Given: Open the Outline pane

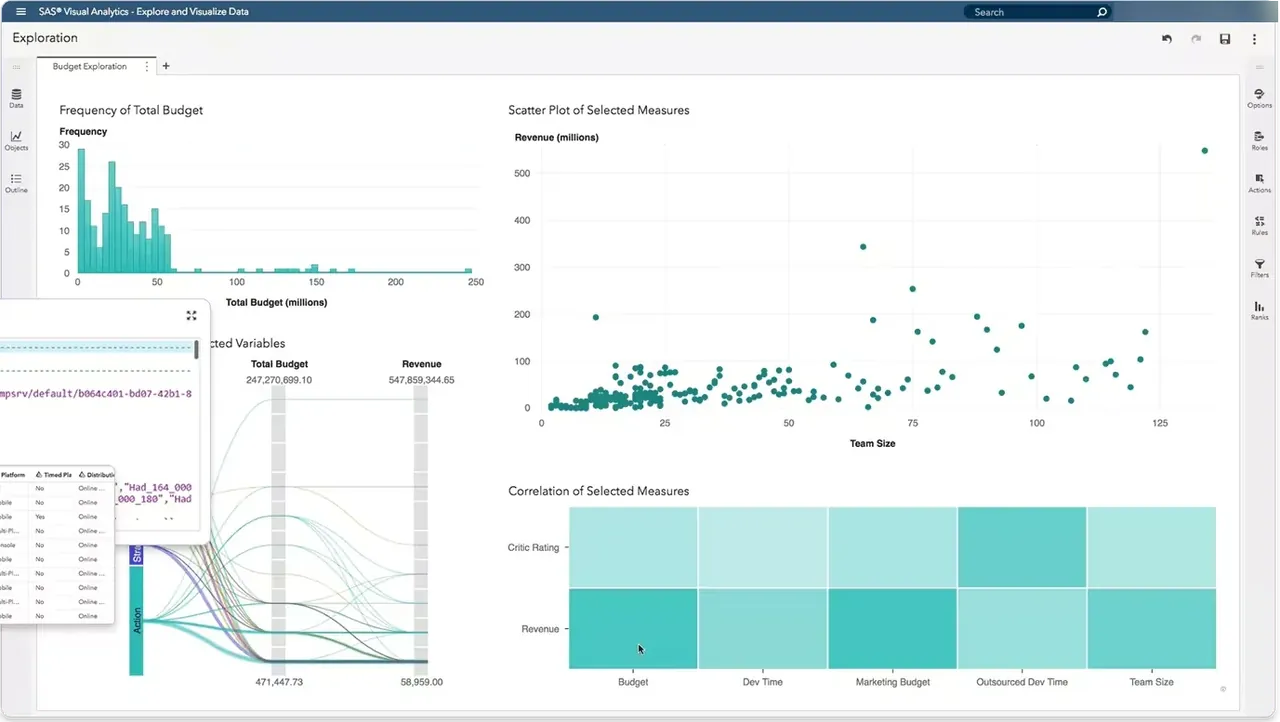Looking at the screenshot, I should [16, 183].
